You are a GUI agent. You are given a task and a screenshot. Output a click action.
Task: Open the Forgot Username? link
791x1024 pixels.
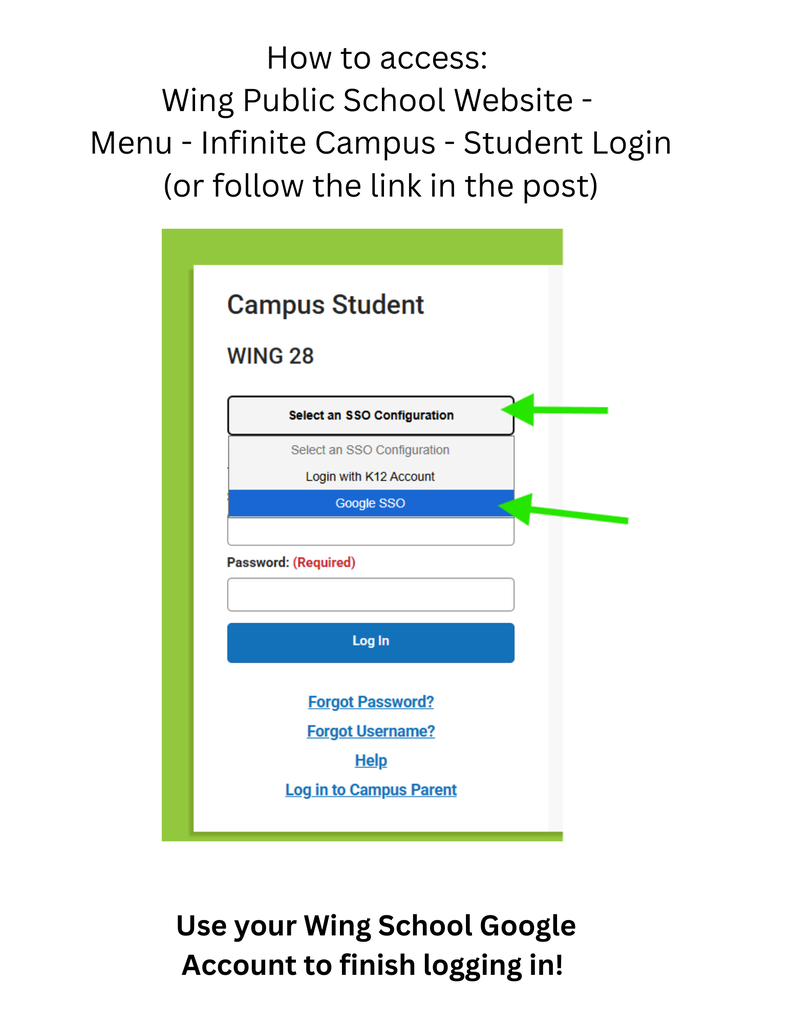tap(371, 731)
